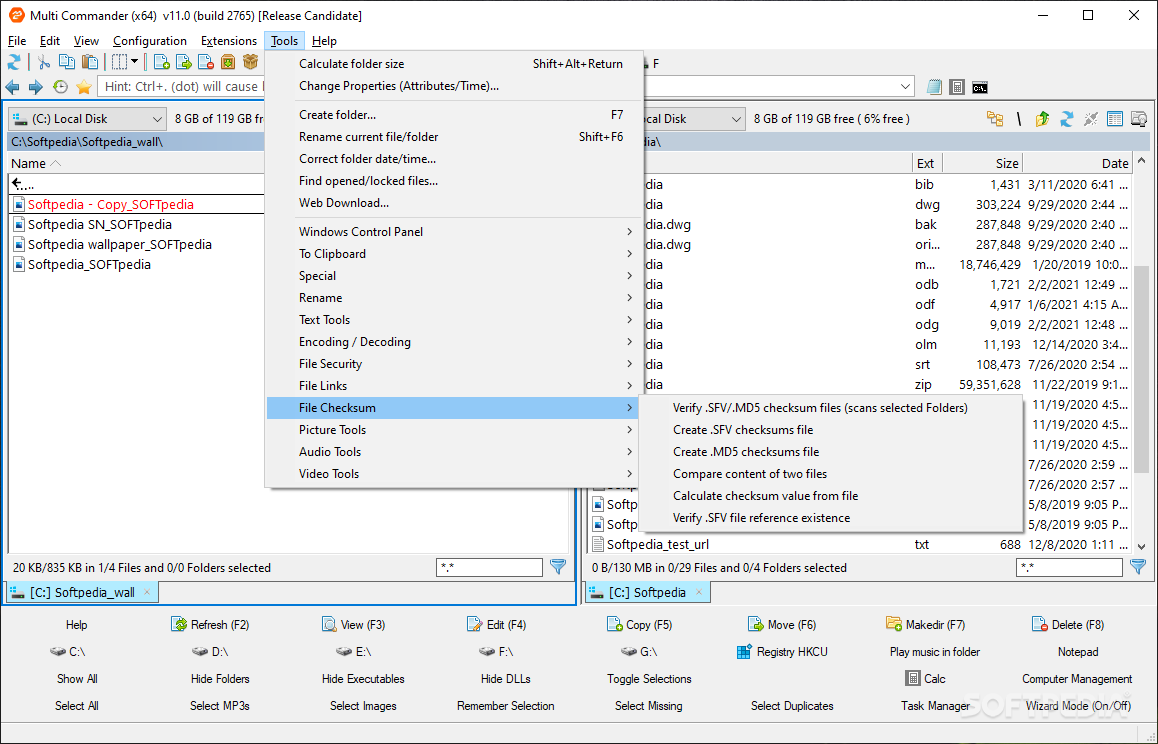Click the dashed selection rectangle icon
Image resolution: width=1158 pixels, height=744 pixels.
click(x=119, y=63)
